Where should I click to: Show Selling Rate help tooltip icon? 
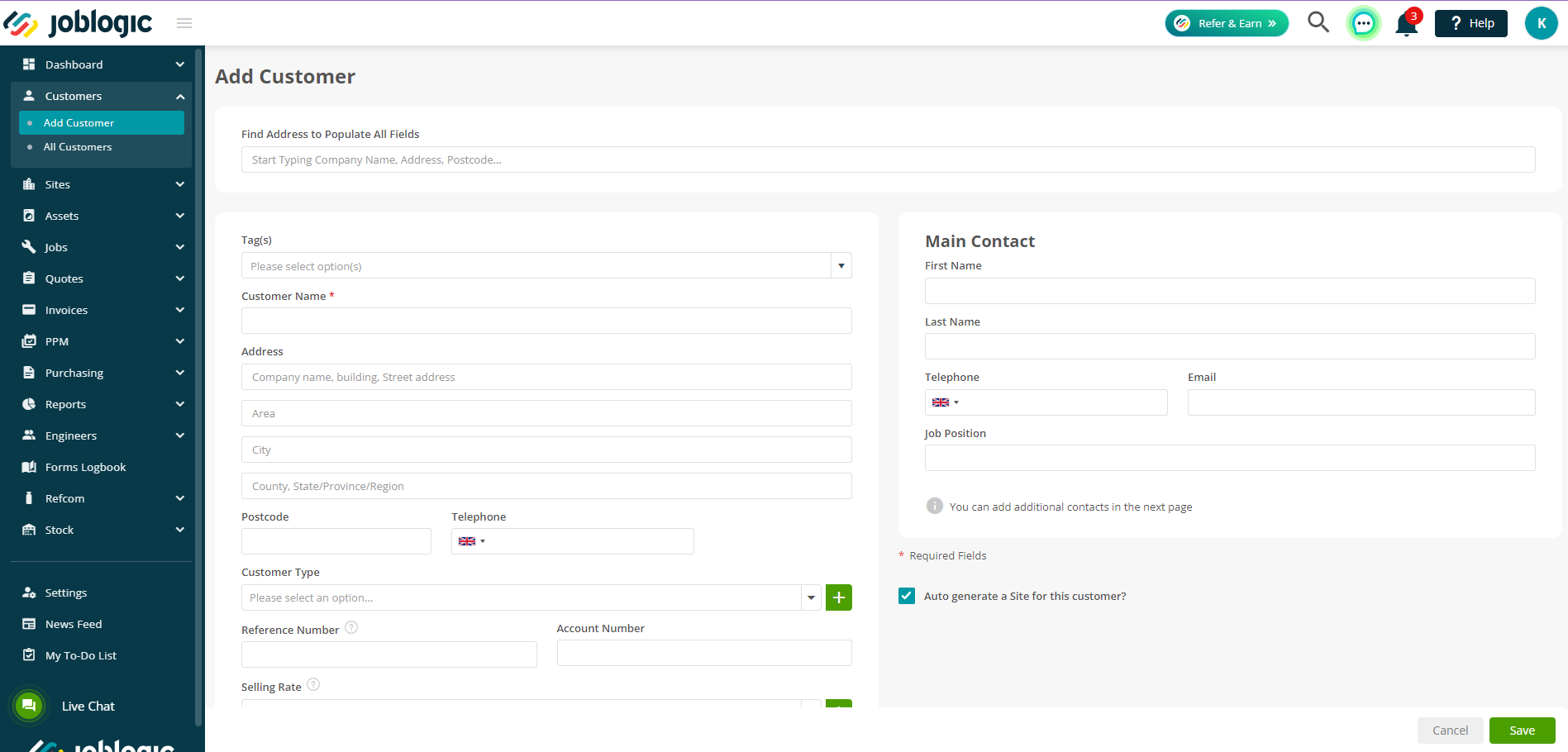(313, 684)
